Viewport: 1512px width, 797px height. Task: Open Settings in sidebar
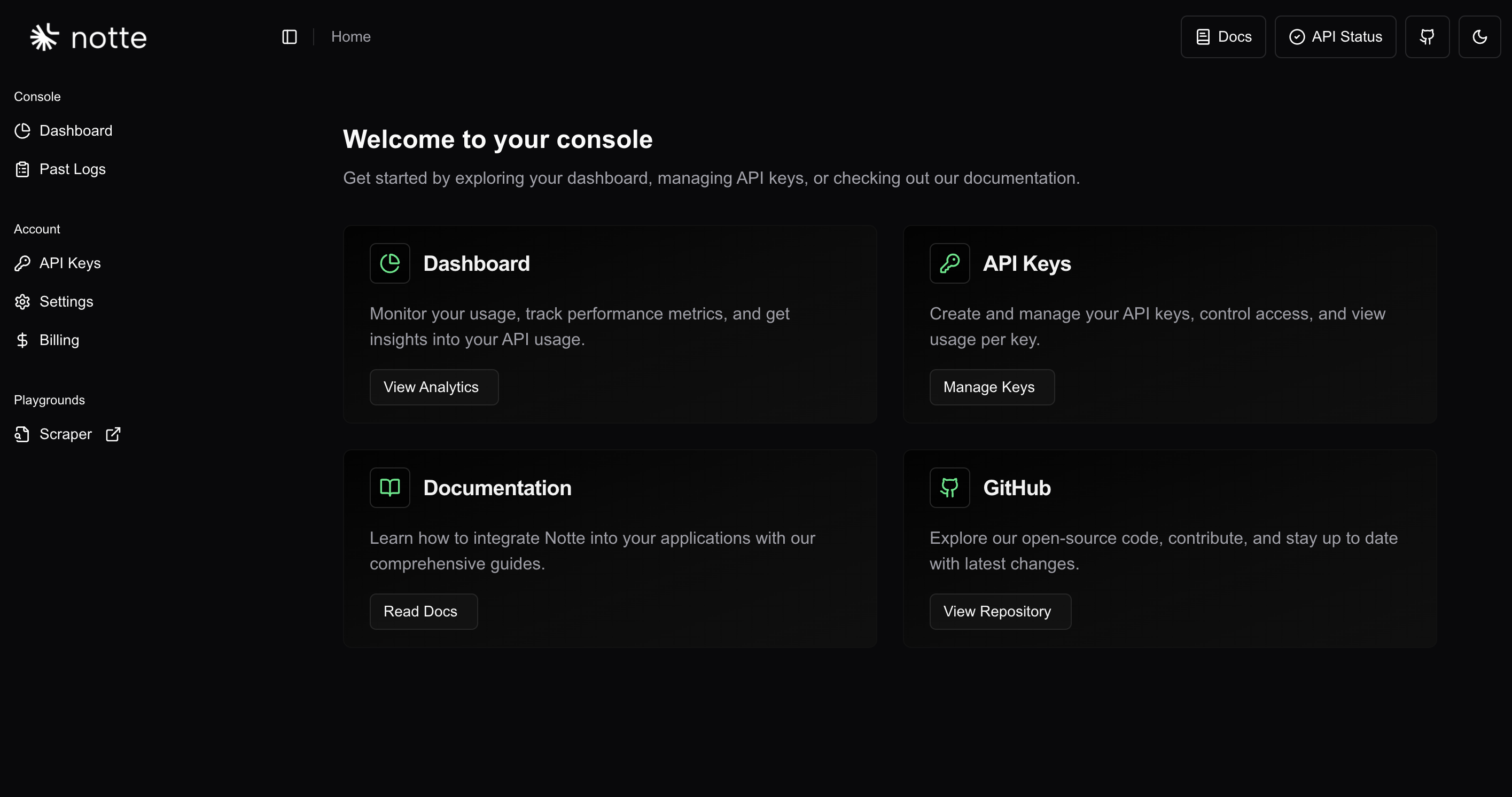point(54,302)
